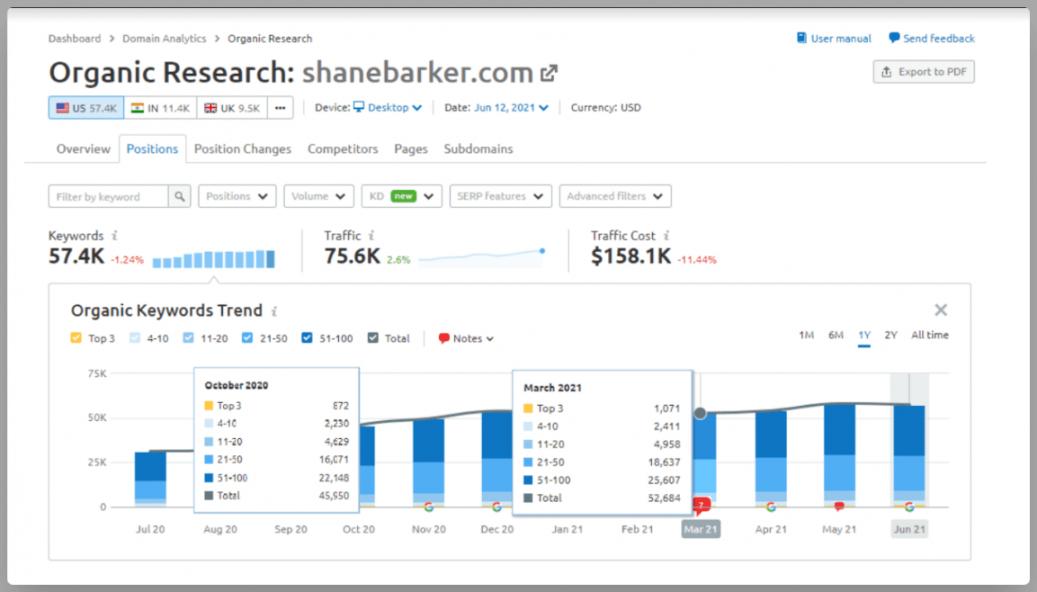Click the Google update icon under Dec 20
The height and width of the screenshot is (592, 1037).
coord(497,507)
